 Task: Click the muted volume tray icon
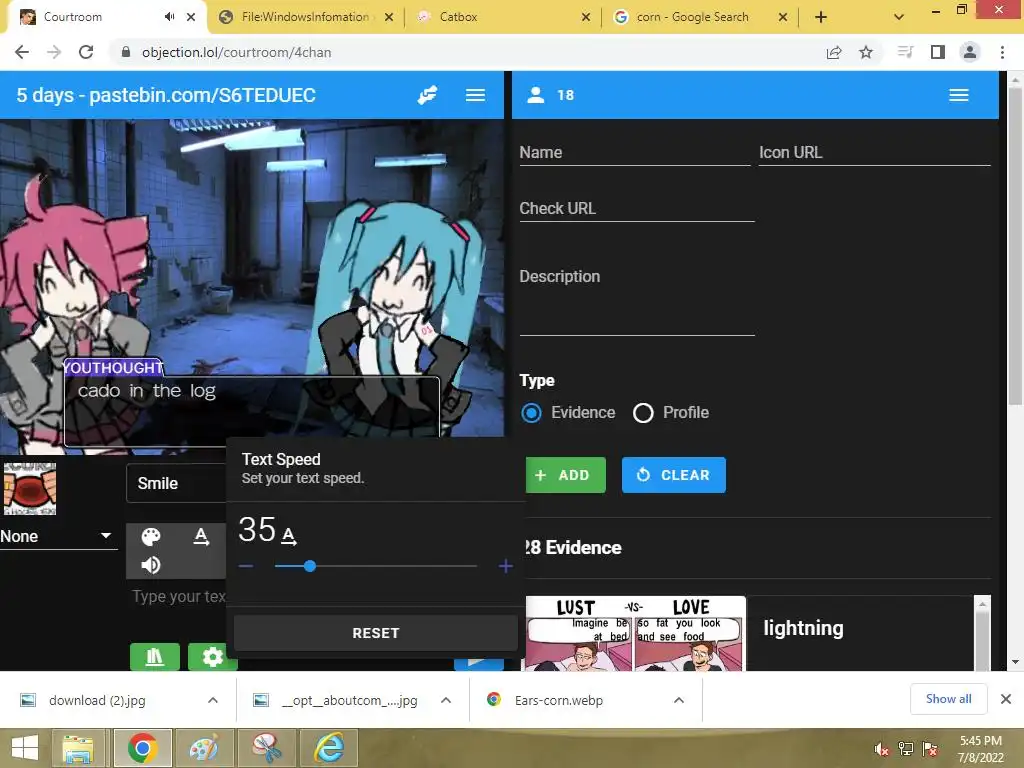[x=882, y=749]
